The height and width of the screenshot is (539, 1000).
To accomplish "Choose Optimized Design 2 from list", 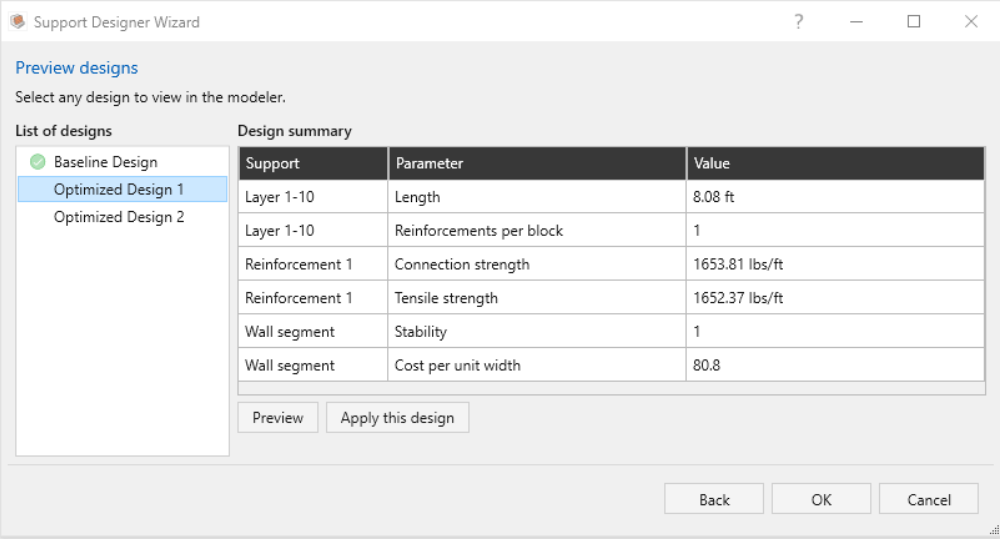I will pos(118,217).
